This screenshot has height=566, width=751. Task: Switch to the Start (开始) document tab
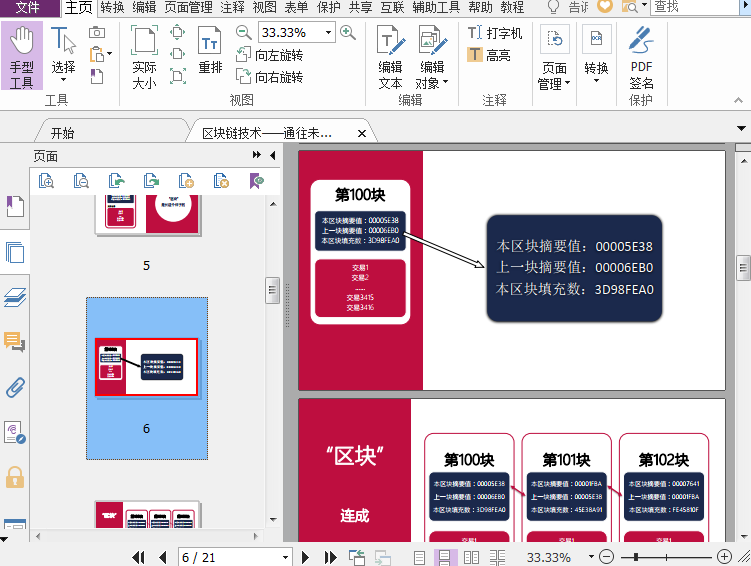coord(62,133)
